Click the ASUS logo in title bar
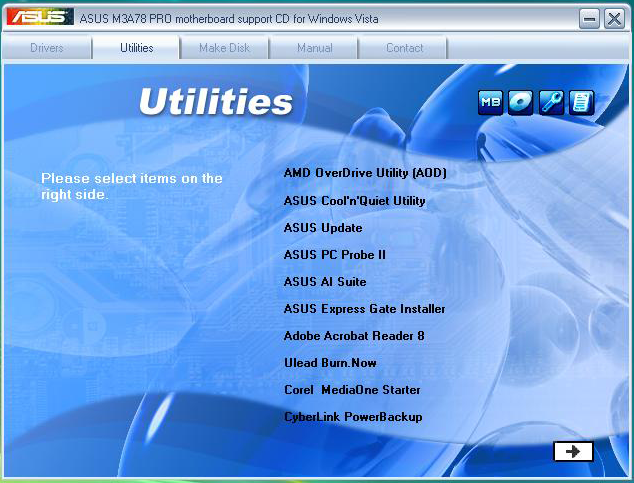Screen dimensions: 634x483 (x=40, y=17)
